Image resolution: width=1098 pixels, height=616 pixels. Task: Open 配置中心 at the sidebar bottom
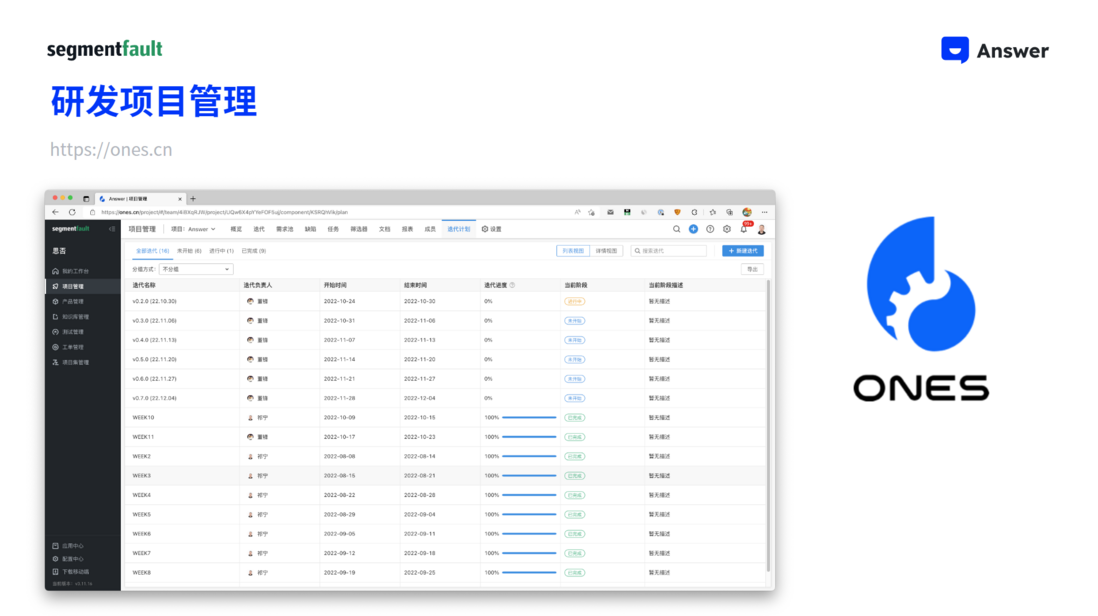point(68,559)
